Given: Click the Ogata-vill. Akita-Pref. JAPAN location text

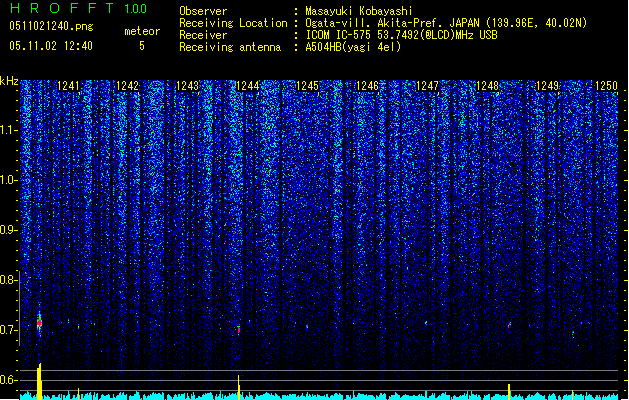Looking at the screenshot, I should pos(446,23).
